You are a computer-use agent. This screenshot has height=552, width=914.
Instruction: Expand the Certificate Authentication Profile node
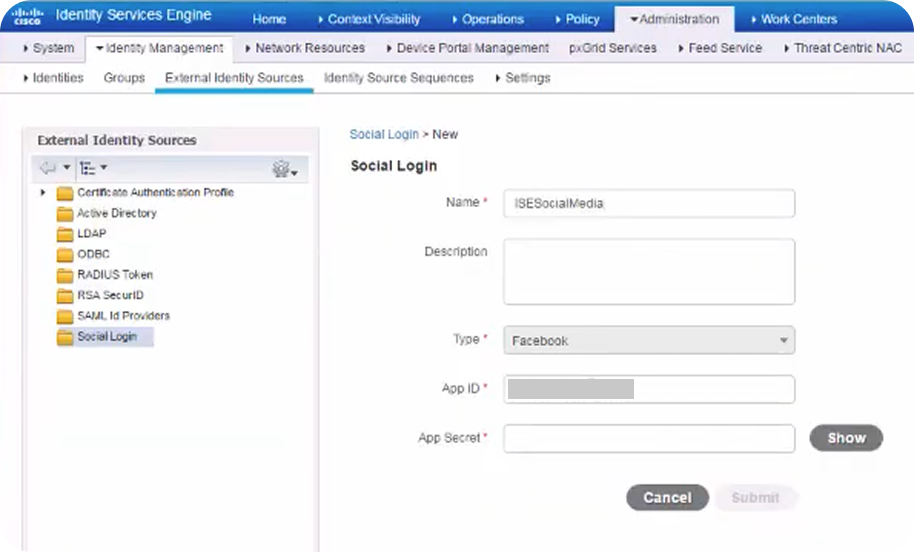42,192
